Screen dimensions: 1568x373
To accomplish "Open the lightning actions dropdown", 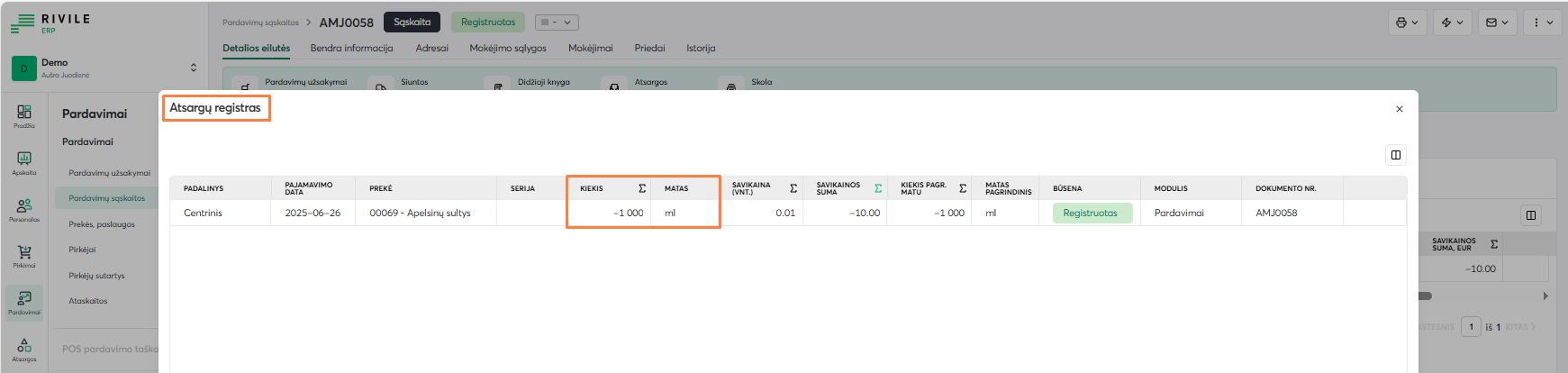I will (x=1451, y=23).
